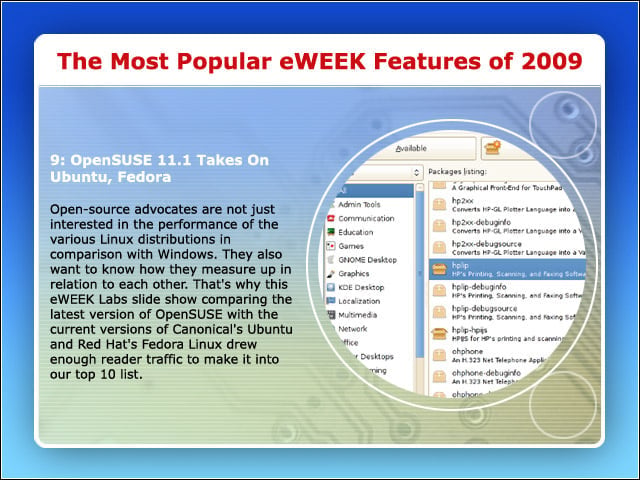The image size is (640, 480).
Task: Select the hplip-hpijs package name
Action: (469, 330)
